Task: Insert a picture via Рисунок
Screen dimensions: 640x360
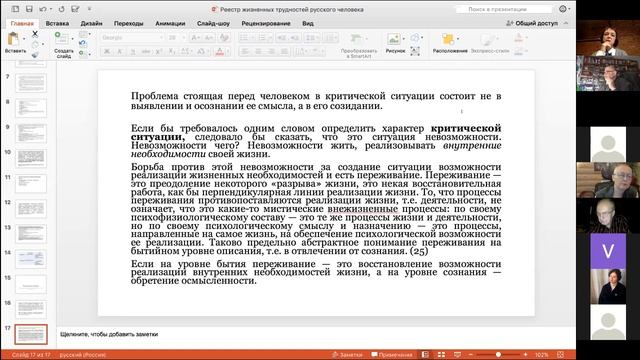Action: [394, 43]
